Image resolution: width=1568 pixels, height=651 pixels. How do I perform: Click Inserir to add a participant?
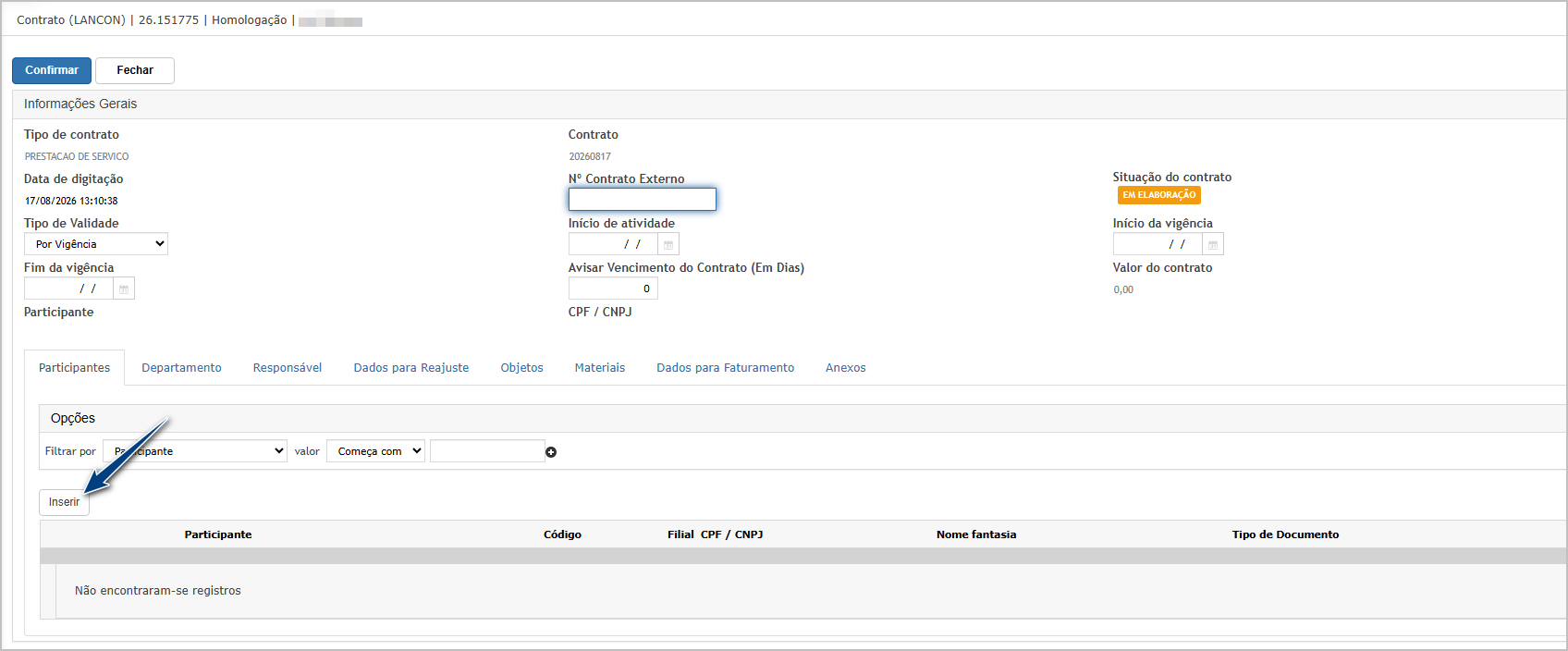tap(64, 502)
